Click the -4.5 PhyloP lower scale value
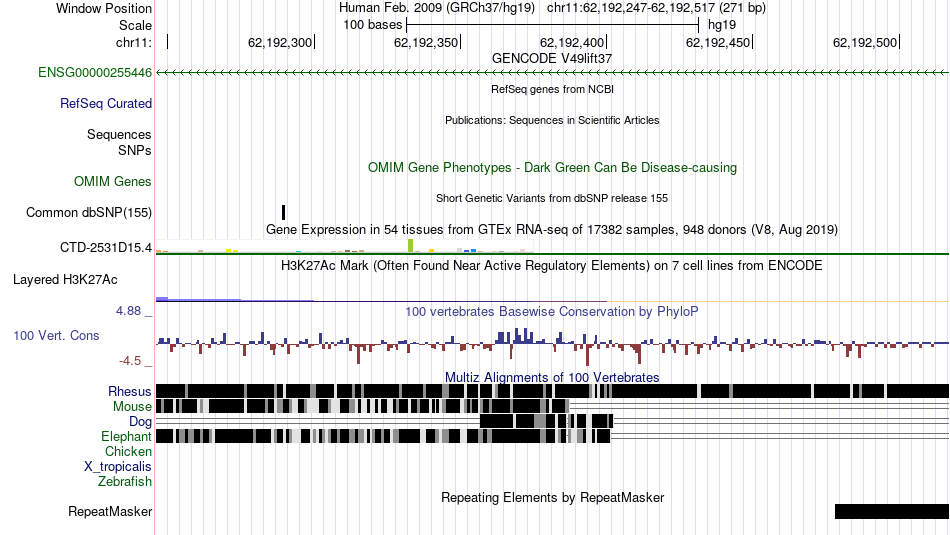Viewport: 950px width, 535px height. pyautogui.click(x=130, y=361)
